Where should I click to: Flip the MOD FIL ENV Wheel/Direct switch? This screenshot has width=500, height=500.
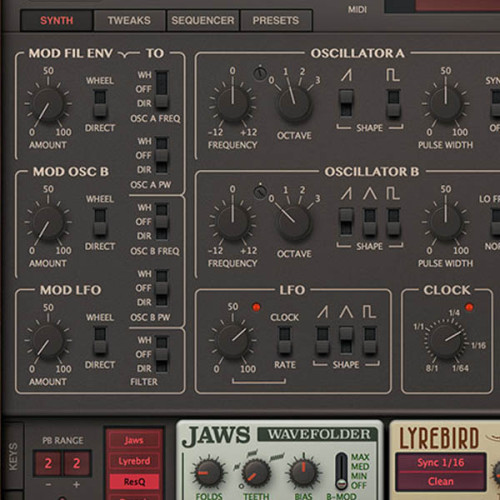click(x=100, y=103)
